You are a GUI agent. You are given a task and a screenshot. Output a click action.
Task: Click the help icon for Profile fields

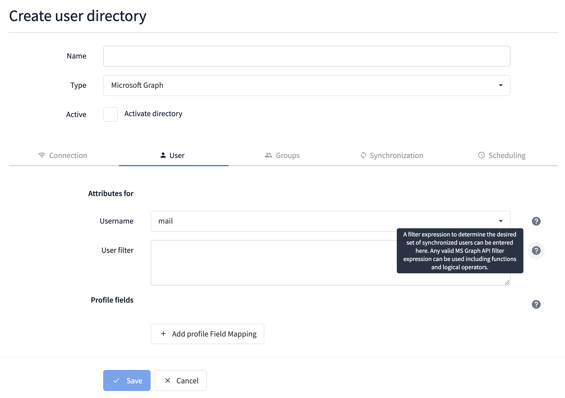(536, 304)
